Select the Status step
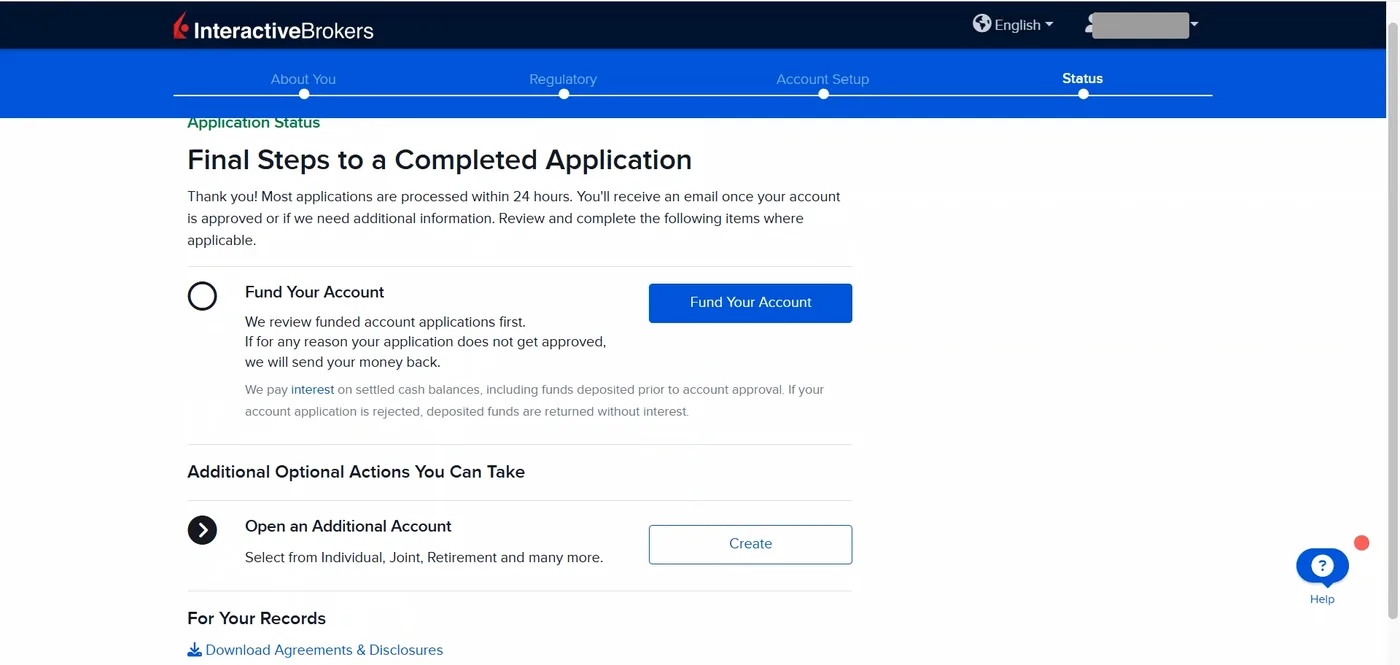This screenshot has width=1400, height=665. point(1082,78)
